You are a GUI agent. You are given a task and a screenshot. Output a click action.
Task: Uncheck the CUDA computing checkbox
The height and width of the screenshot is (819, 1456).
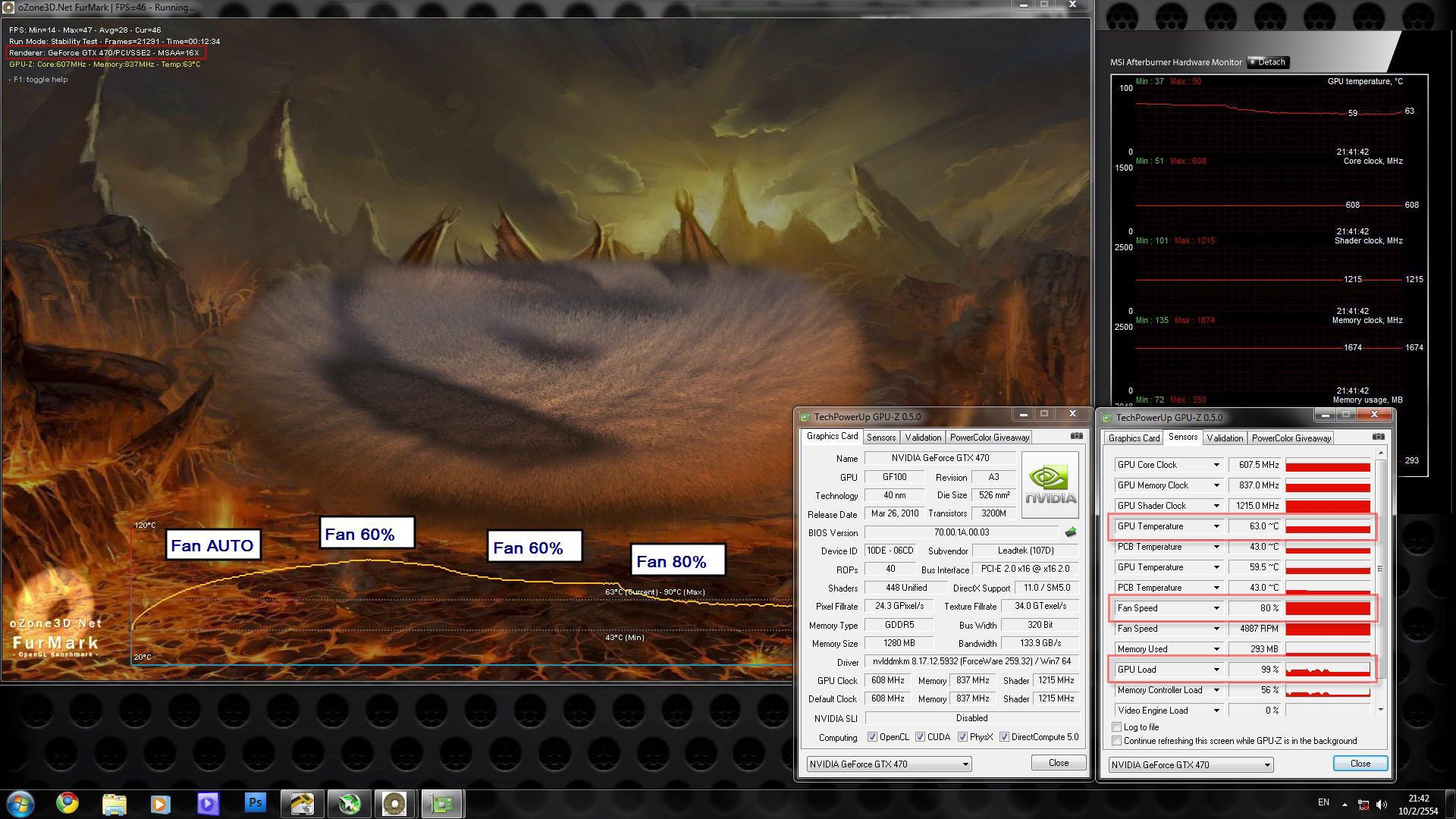(920, 737)
